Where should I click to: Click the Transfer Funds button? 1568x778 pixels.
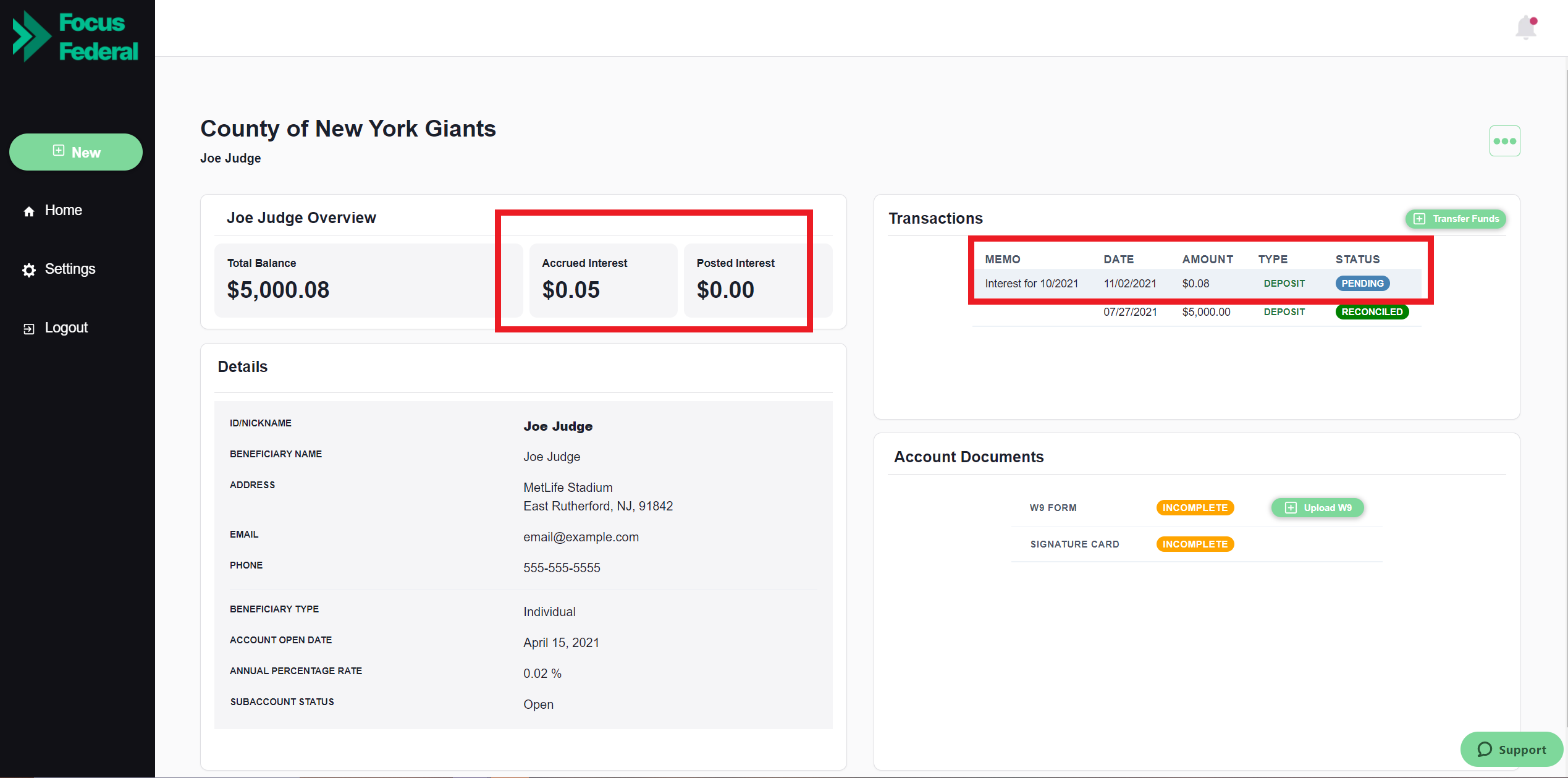coord(1456,219)
